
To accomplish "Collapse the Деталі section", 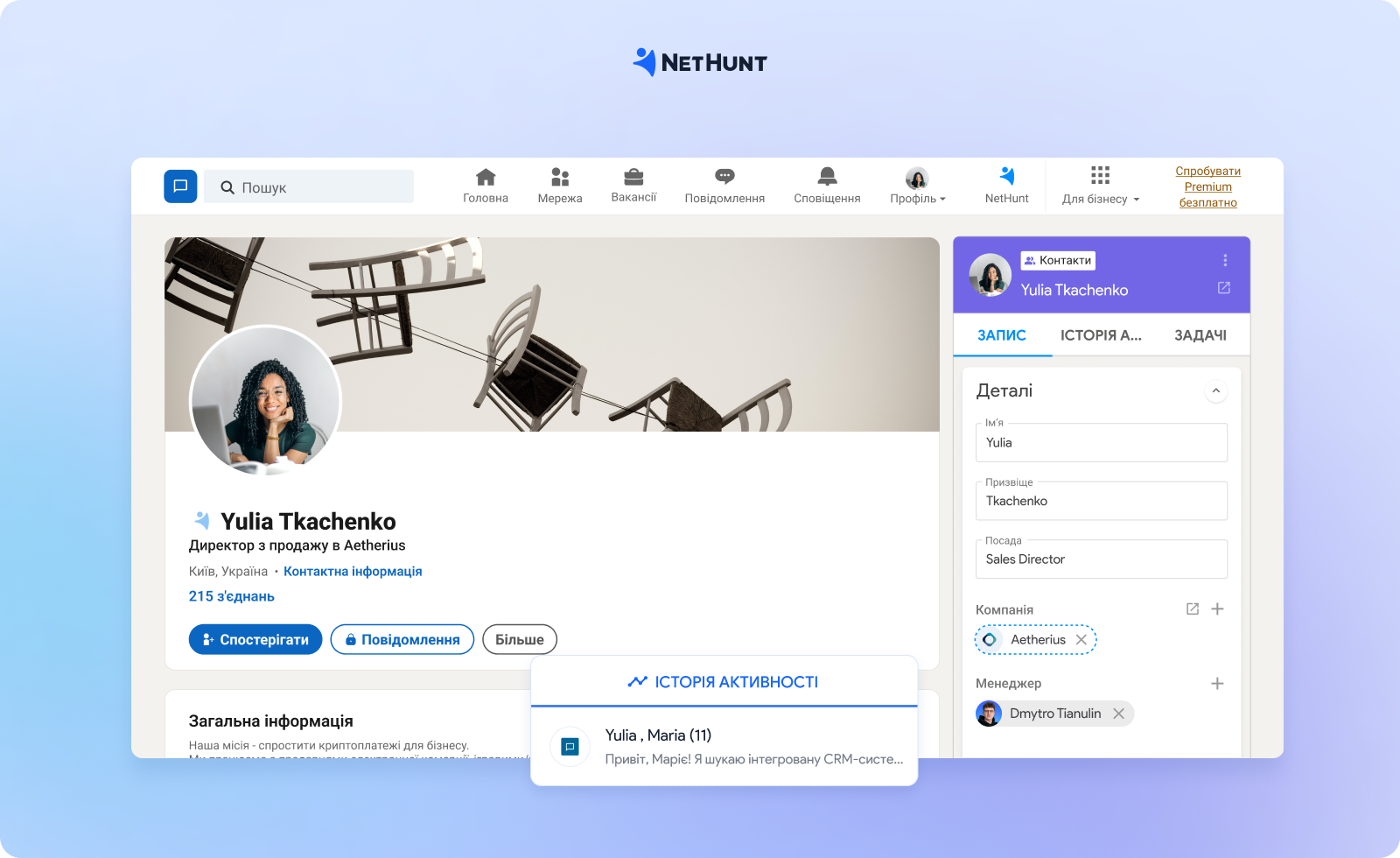I will [1215, 390].
